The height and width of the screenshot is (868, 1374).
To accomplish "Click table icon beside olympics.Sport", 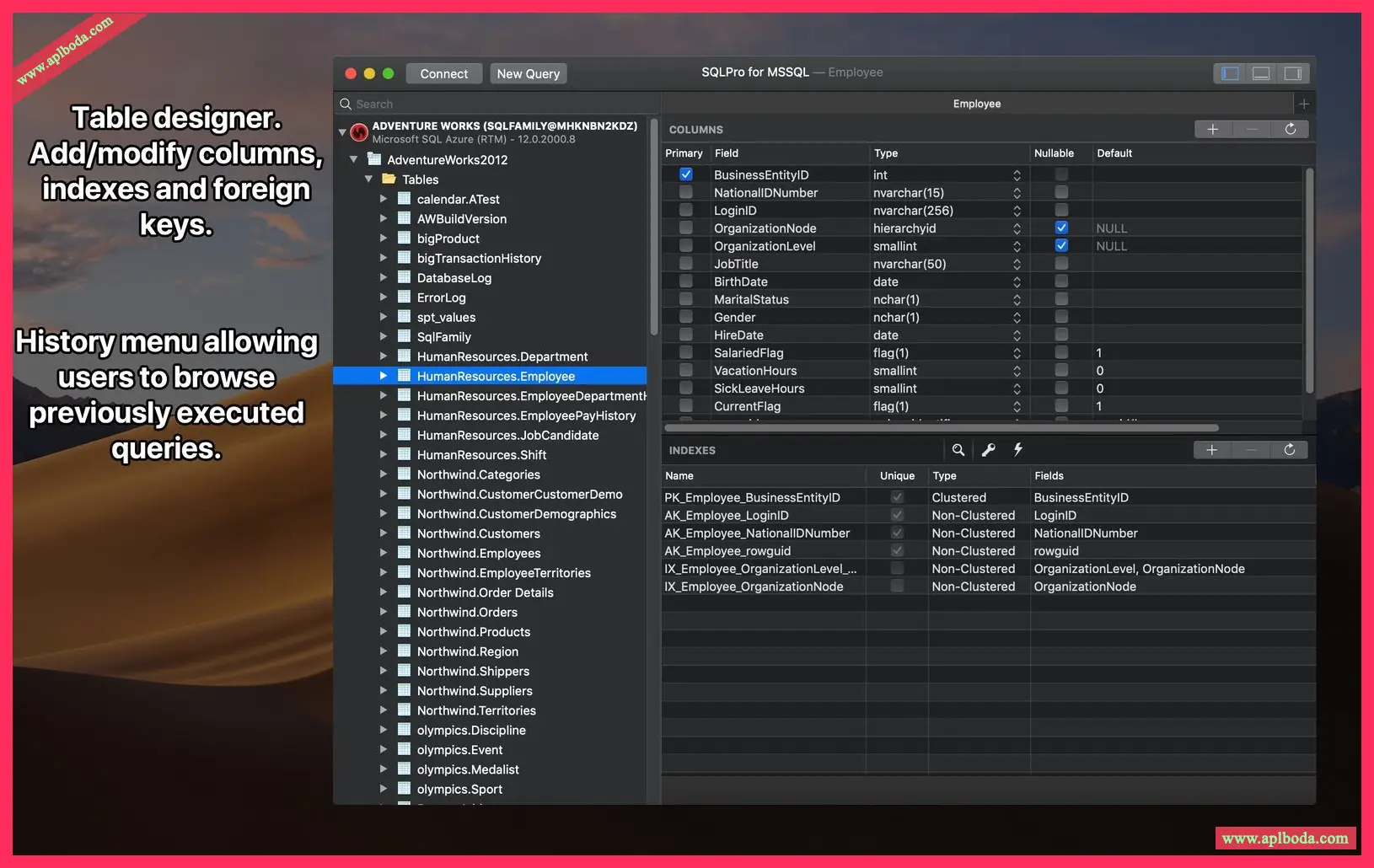I will pyautogui.click(x=405, y=790).
